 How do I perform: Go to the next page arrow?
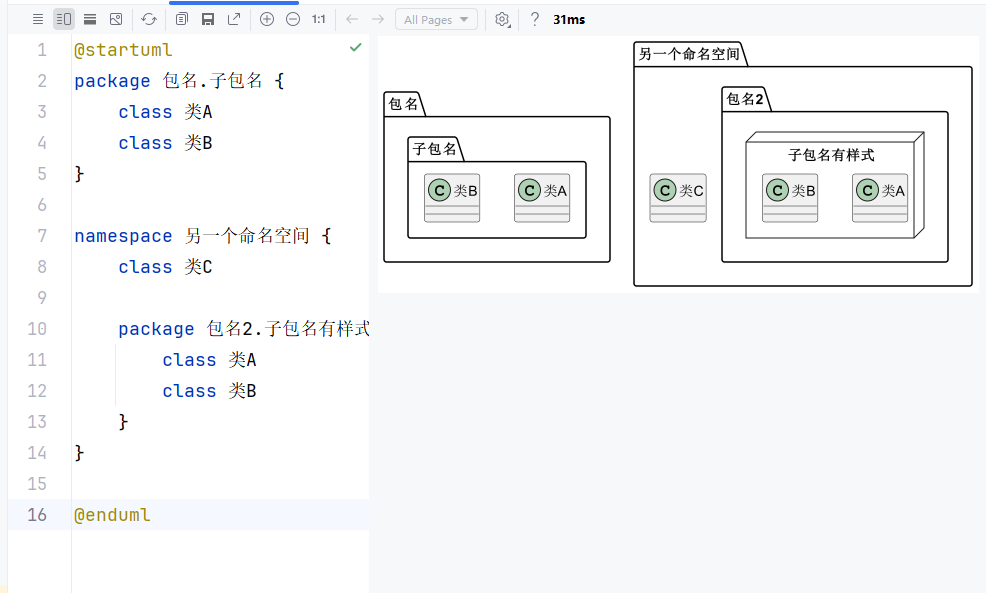click(x=377, y=19)
